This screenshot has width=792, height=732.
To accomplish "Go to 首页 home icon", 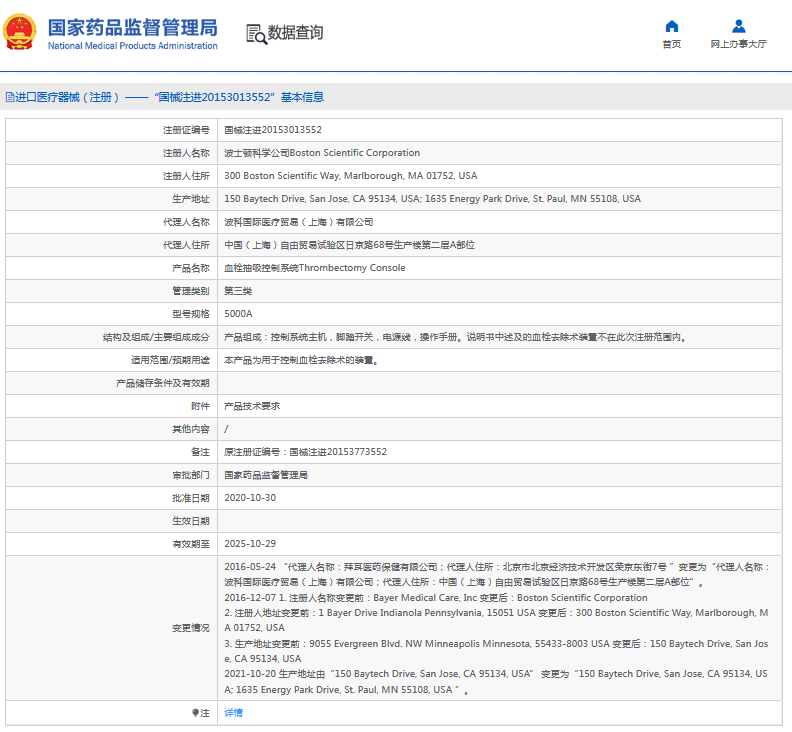I will tap(672, 26).
